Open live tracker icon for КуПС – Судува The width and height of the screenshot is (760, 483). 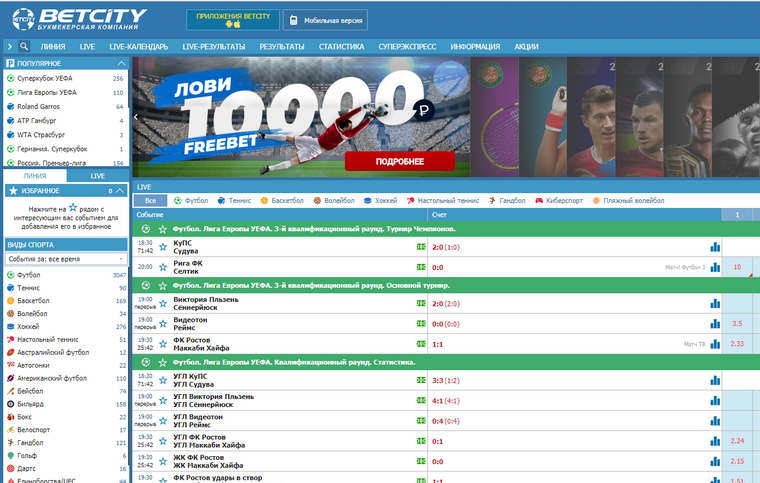pos(421,247)
